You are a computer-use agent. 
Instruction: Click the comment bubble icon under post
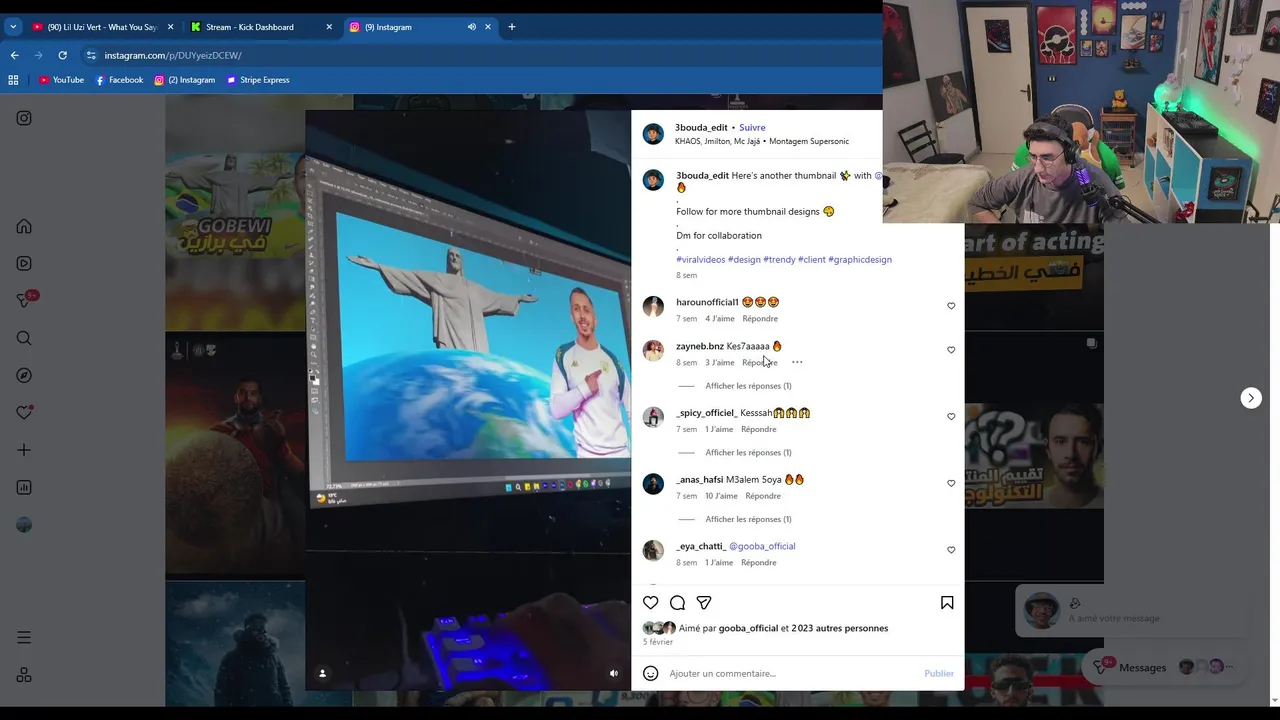pyautogui.click(x=677, y=603)
